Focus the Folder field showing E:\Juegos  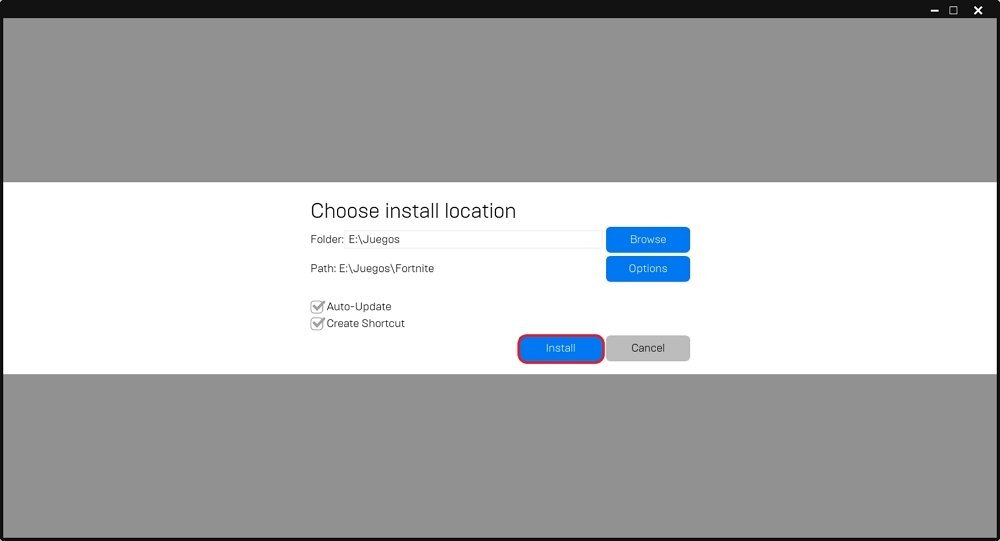point(473,239)
